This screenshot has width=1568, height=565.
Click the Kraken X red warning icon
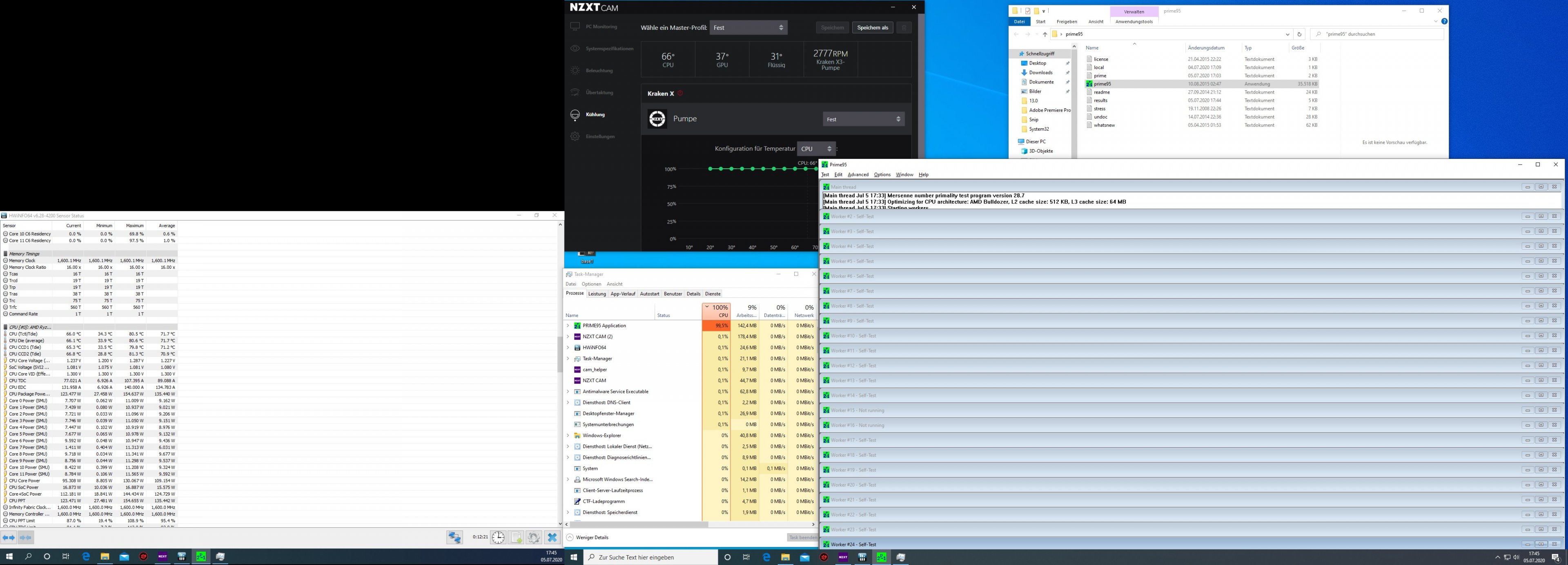[x=680, y=94]
